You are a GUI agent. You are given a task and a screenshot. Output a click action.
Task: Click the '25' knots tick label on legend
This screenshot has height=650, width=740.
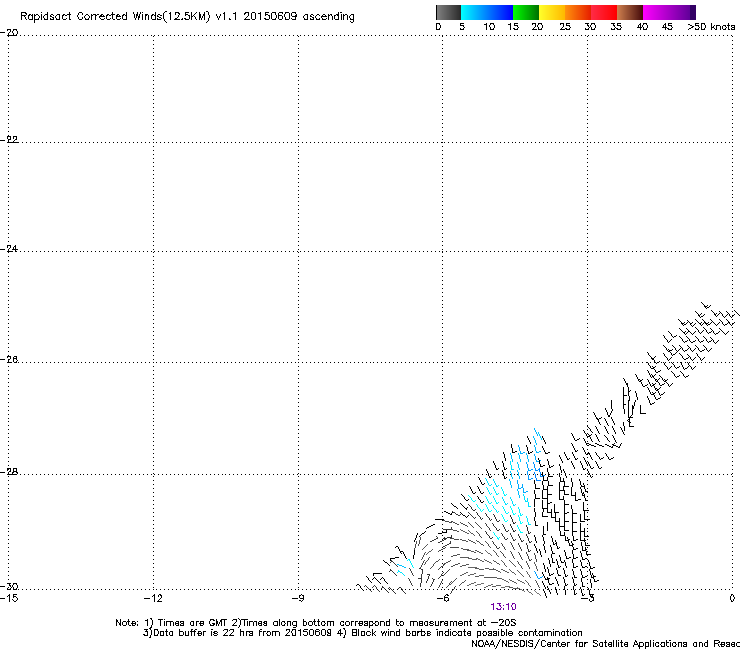pos(565,27)
